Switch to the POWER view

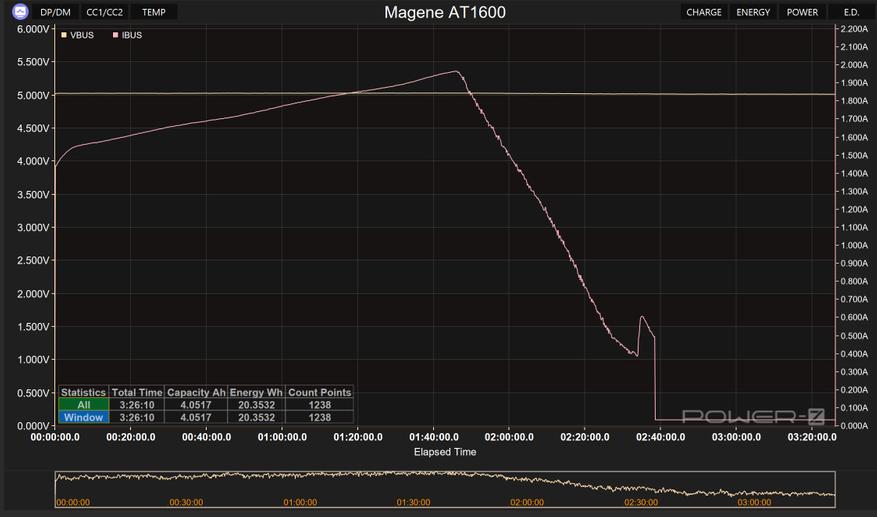(802, 12)
